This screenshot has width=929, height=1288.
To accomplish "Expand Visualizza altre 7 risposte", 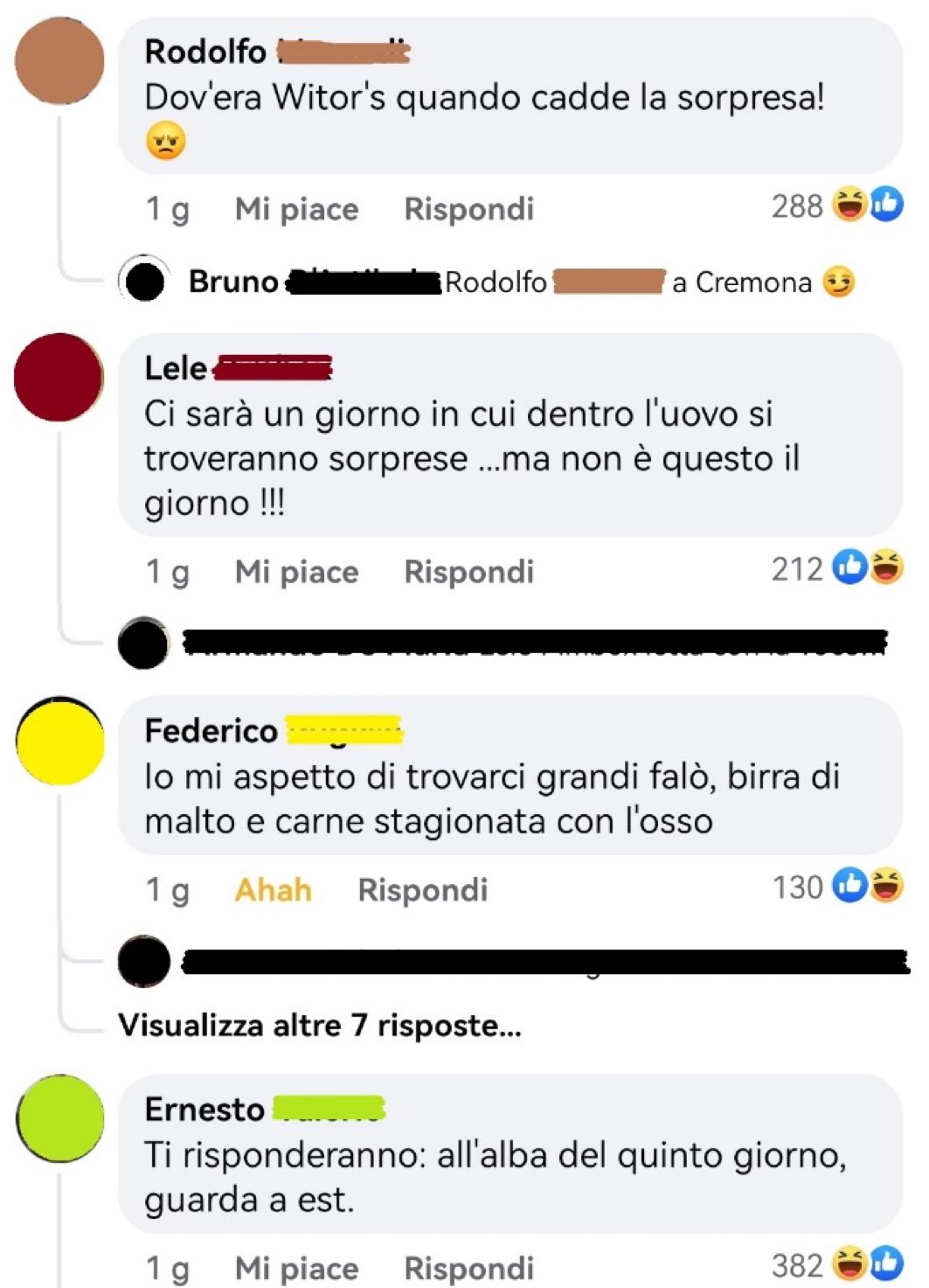I will click(x=320, y=1025).
